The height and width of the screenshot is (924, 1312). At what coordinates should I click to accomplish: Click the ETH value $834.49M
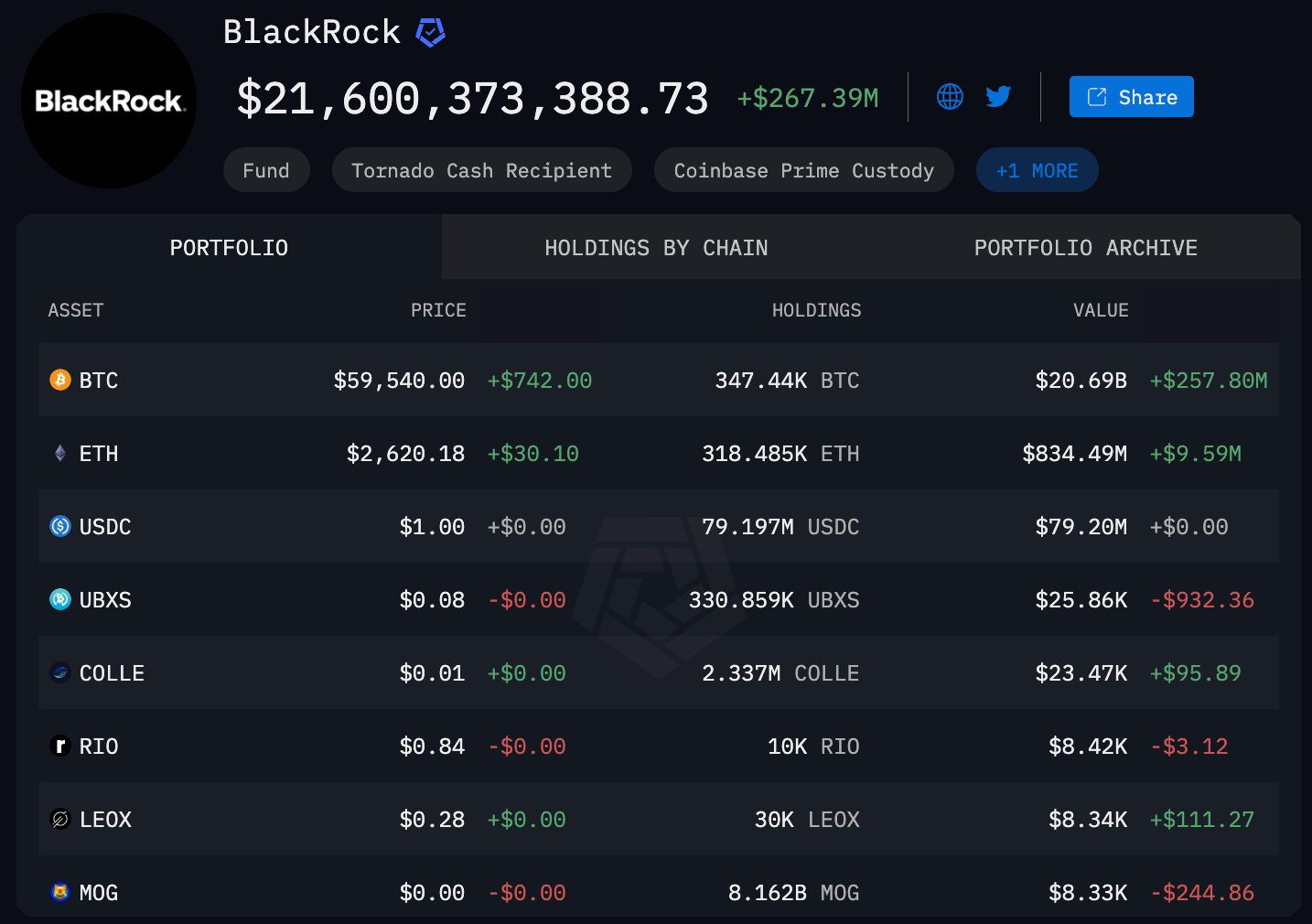pyautogui.click(x=1075, y=454)
